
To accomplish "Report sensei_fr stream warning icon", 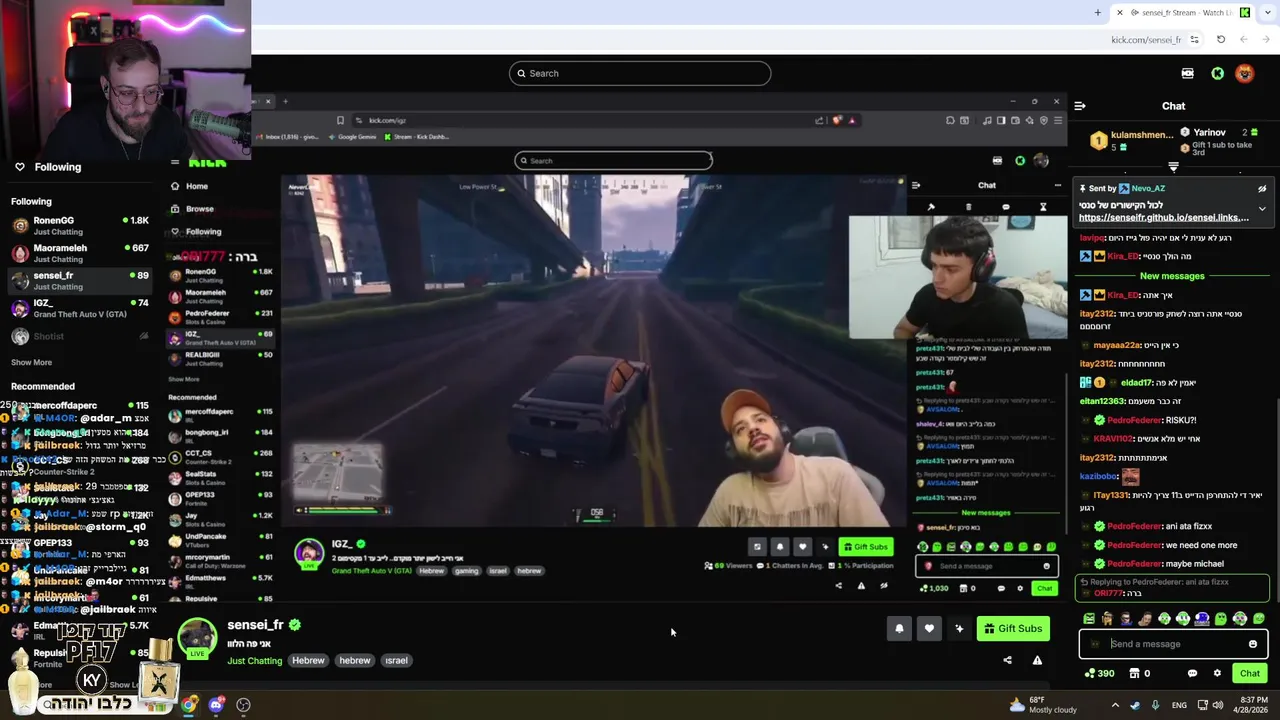I will click(x=1037, y=660).
